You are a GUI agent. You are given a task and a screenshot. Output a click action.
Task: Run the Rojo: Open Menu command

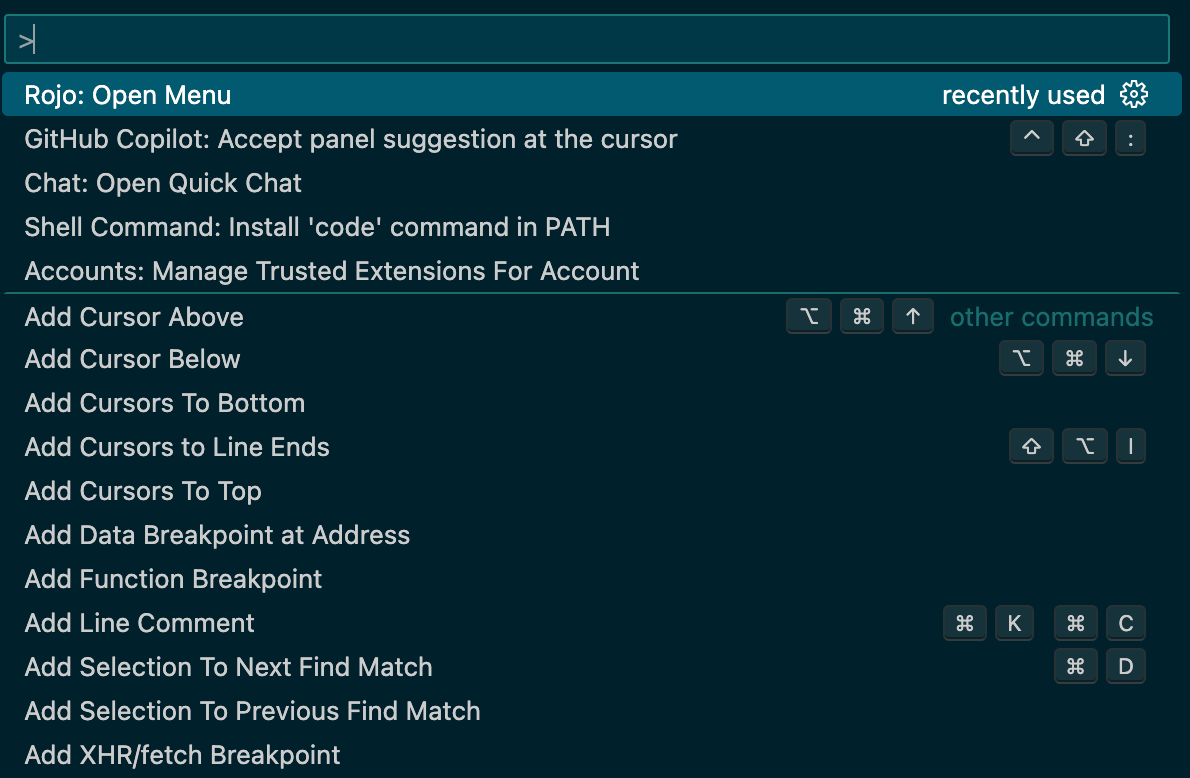click(x=128, y=96)
